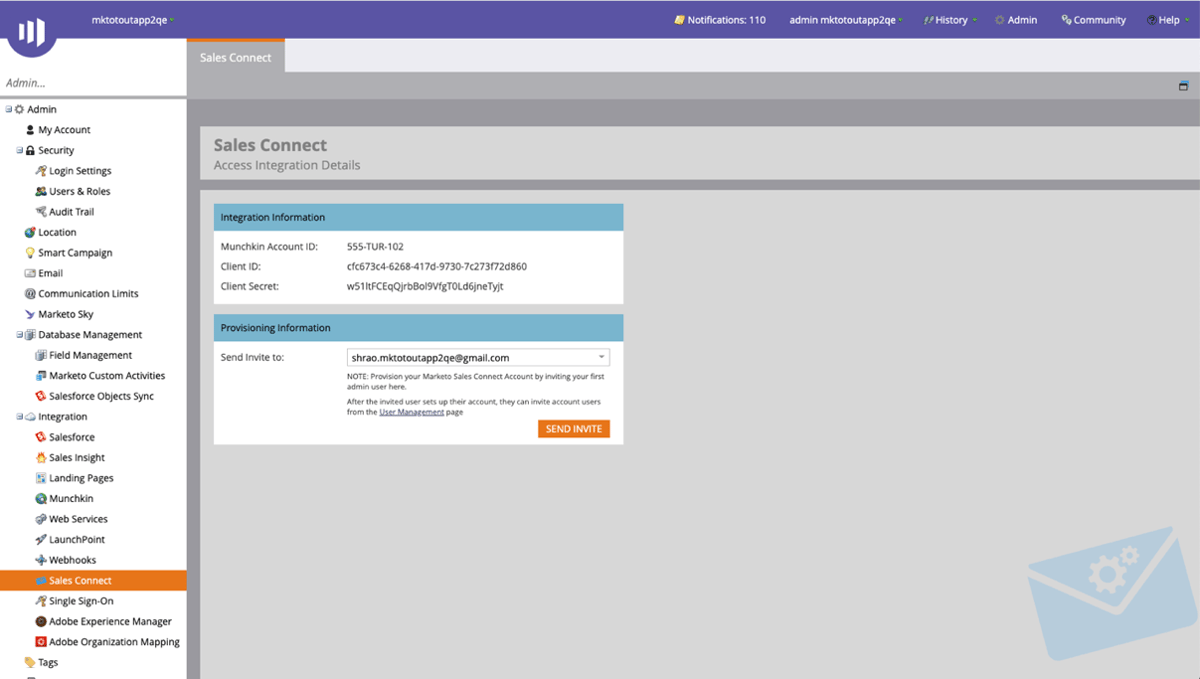Viewport: 1200px width, 679px height.
Task: Open the Notifications icon in the top bar
Action: point(678,19)
